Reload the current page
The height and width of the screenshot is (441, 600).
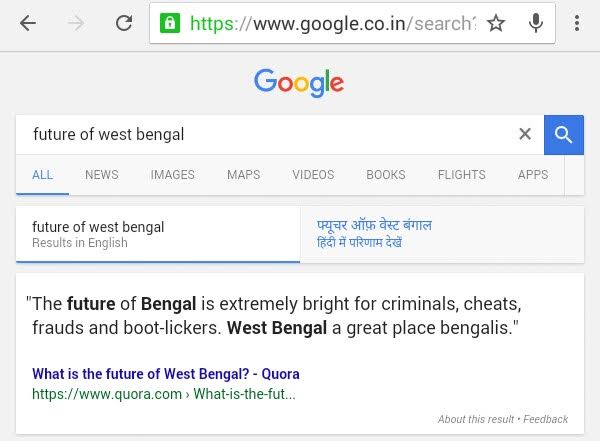(124, 23)
